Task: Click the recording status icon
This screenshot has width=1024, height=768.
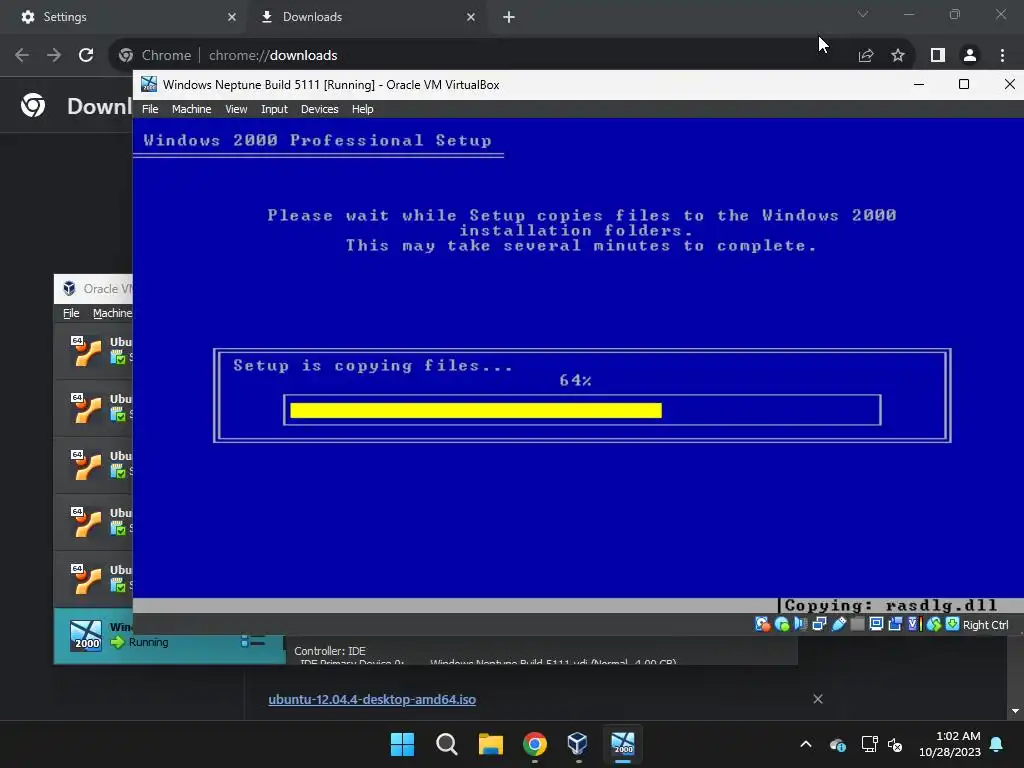Action: pyautogui.click(x=895, y=624)
